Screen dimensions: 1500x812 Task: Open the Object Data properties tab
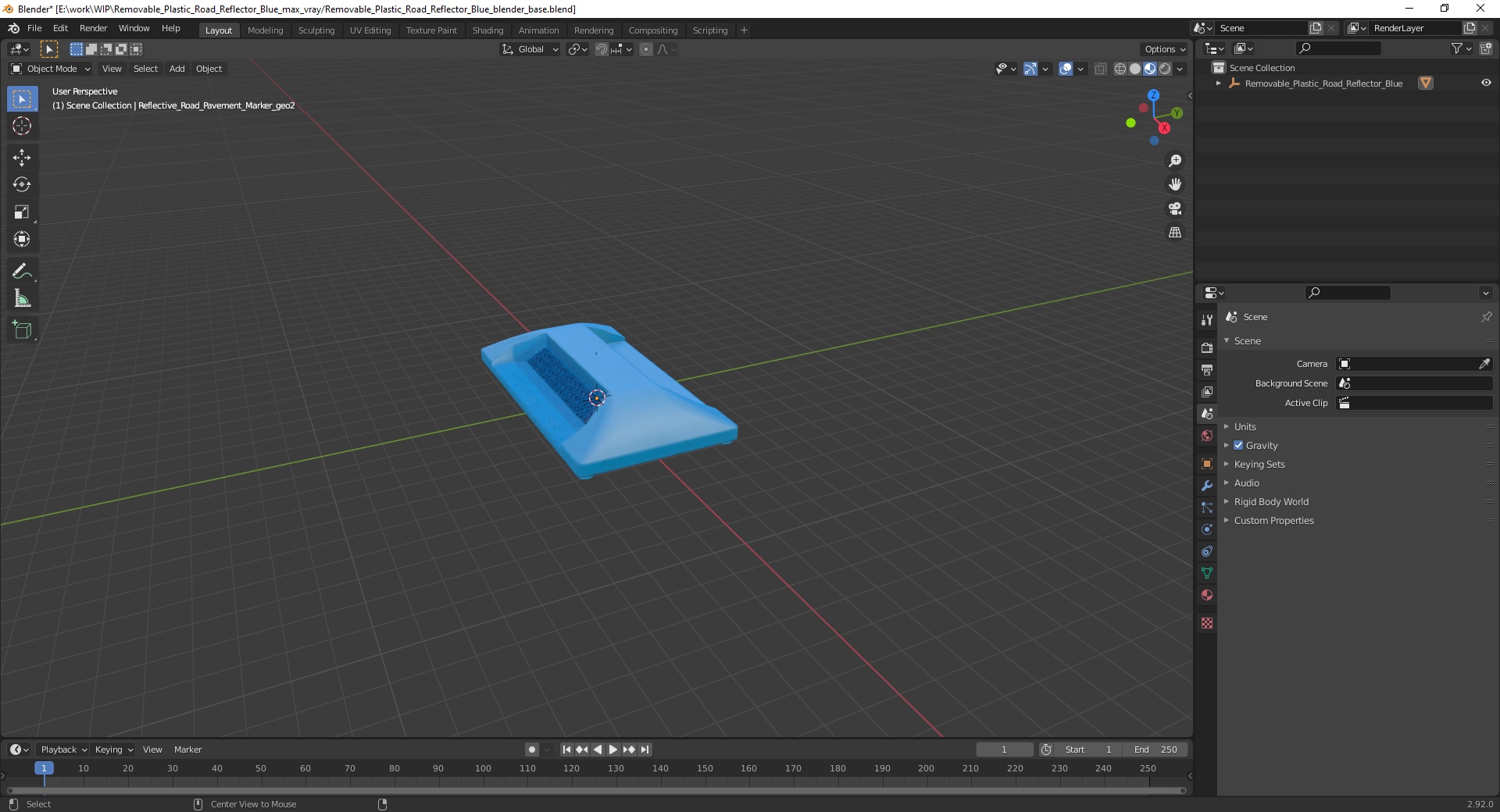pos(1207,573)
